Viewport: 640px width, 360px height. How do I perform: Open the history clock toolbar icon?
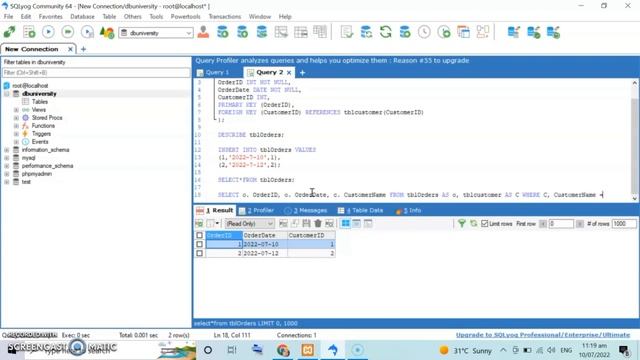[x=424, y=32]
